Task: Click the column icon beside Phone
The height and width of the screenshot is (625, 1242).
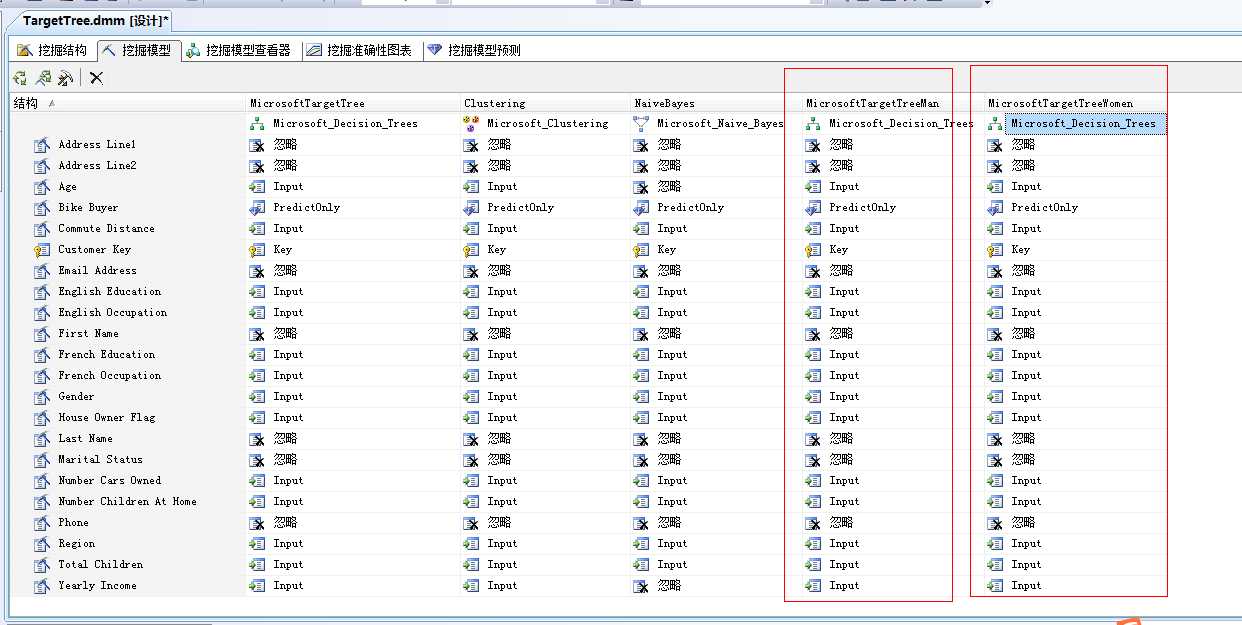Action: tap(41, 523)
